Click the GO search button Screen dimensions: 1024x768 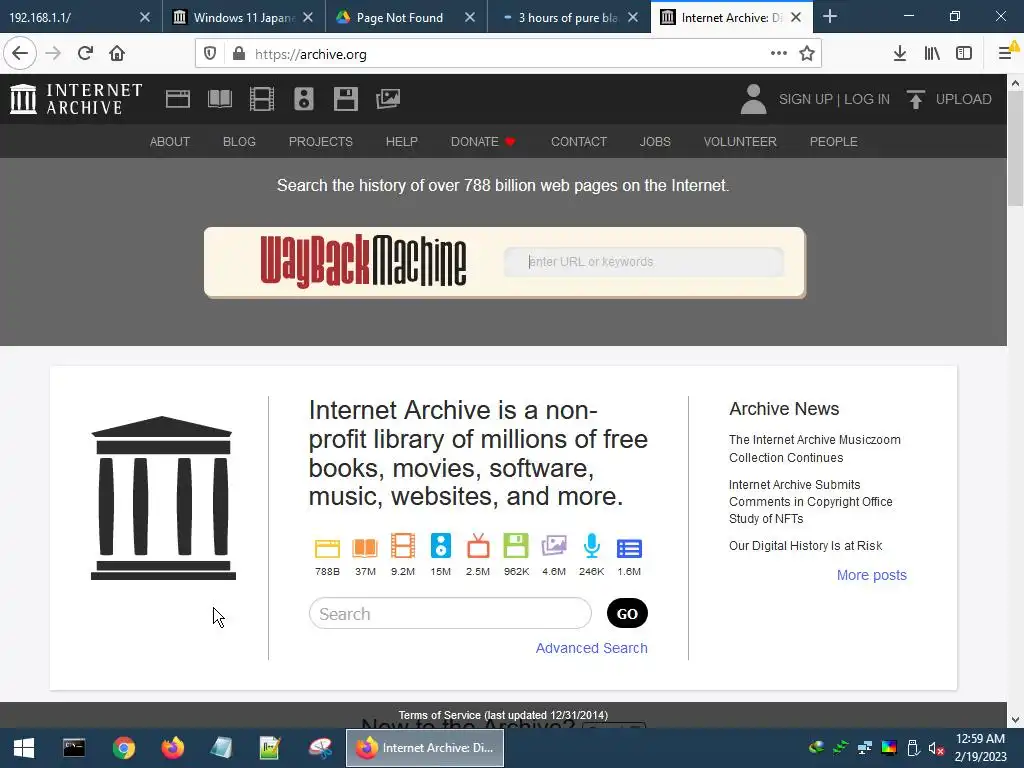627,613
